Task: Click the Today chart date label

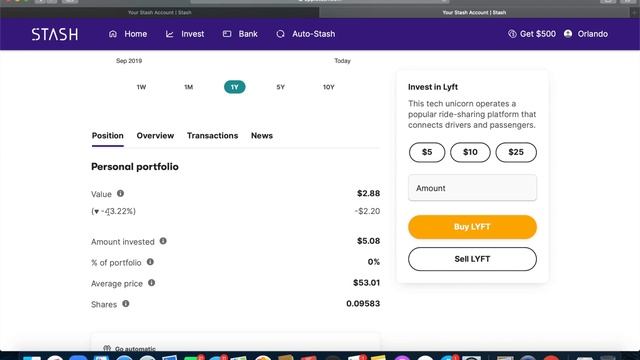Action: point(342,61)
